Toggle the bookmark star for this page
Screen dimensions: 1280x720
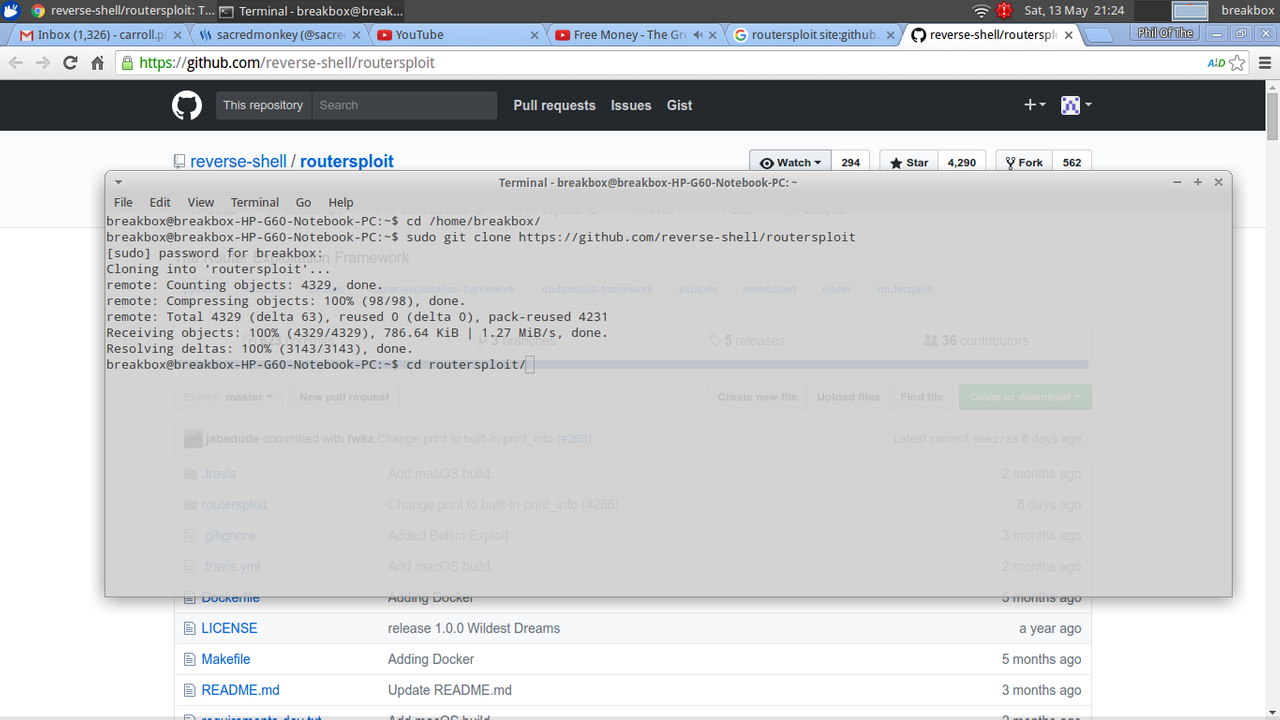click(1238, 62)
